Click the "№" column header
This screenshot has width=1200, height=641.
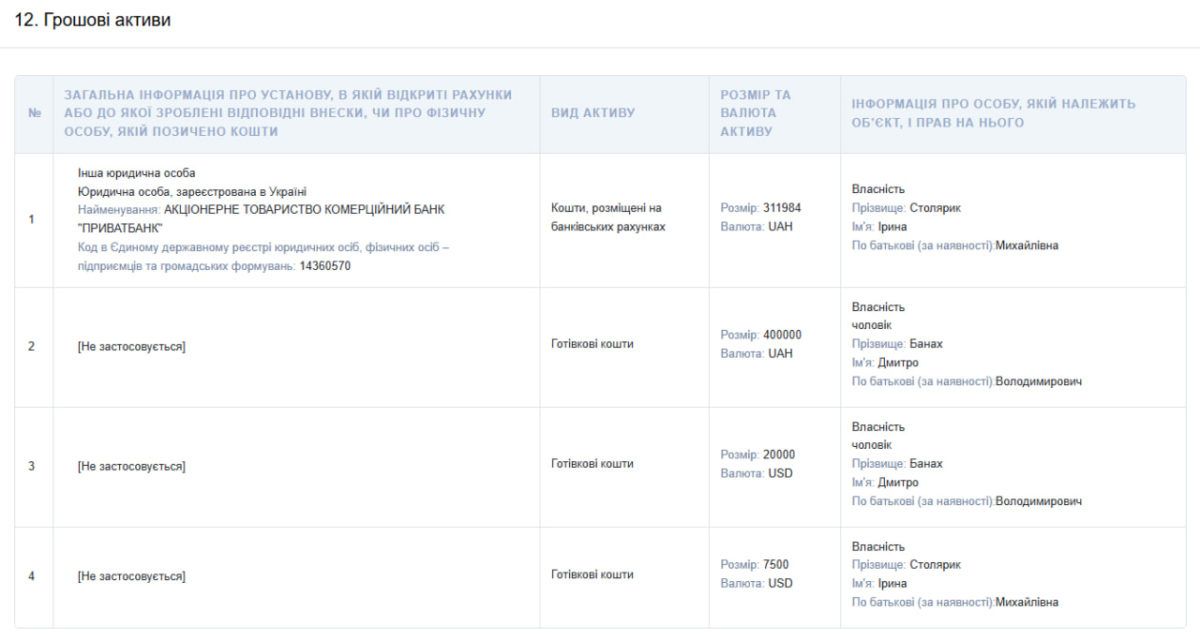point(34,114)
